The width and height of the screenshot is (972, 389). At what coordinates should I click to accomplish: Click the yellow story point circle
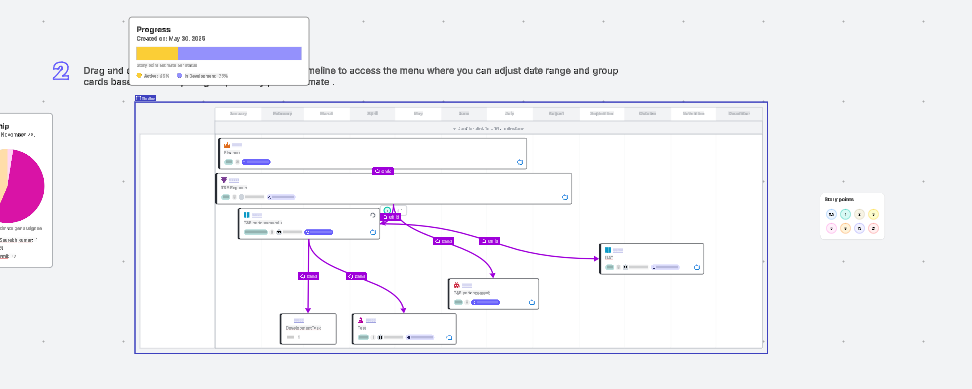pos(873,214)
